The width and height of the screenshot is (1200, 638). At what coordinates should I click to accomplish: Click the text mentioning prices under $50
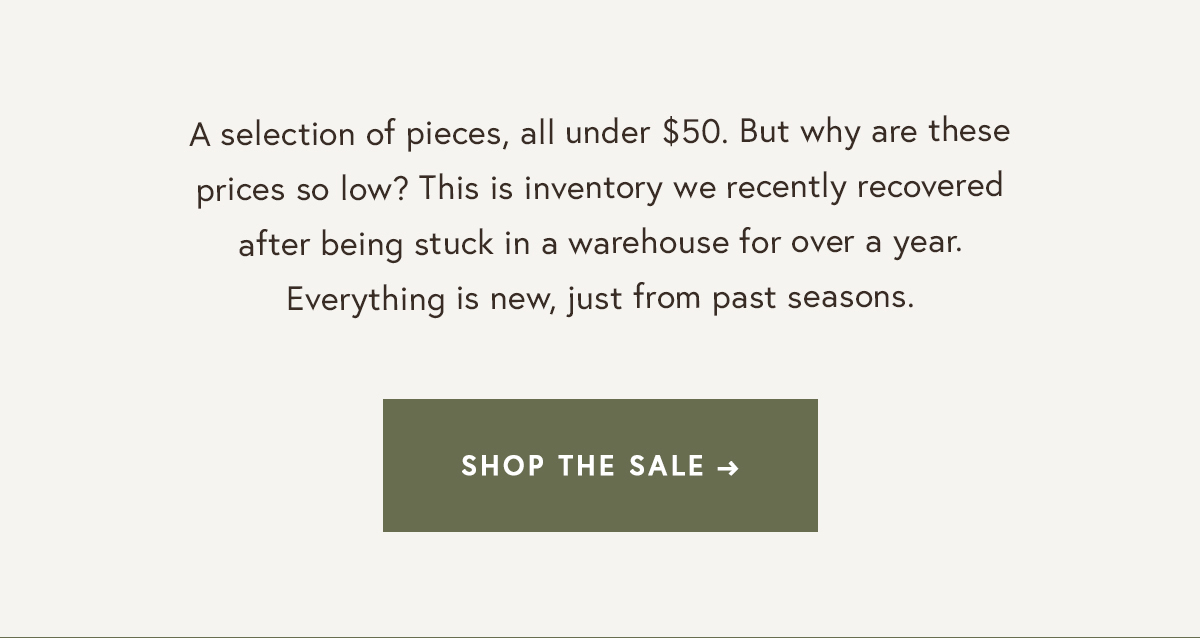[x=600, y=133]
